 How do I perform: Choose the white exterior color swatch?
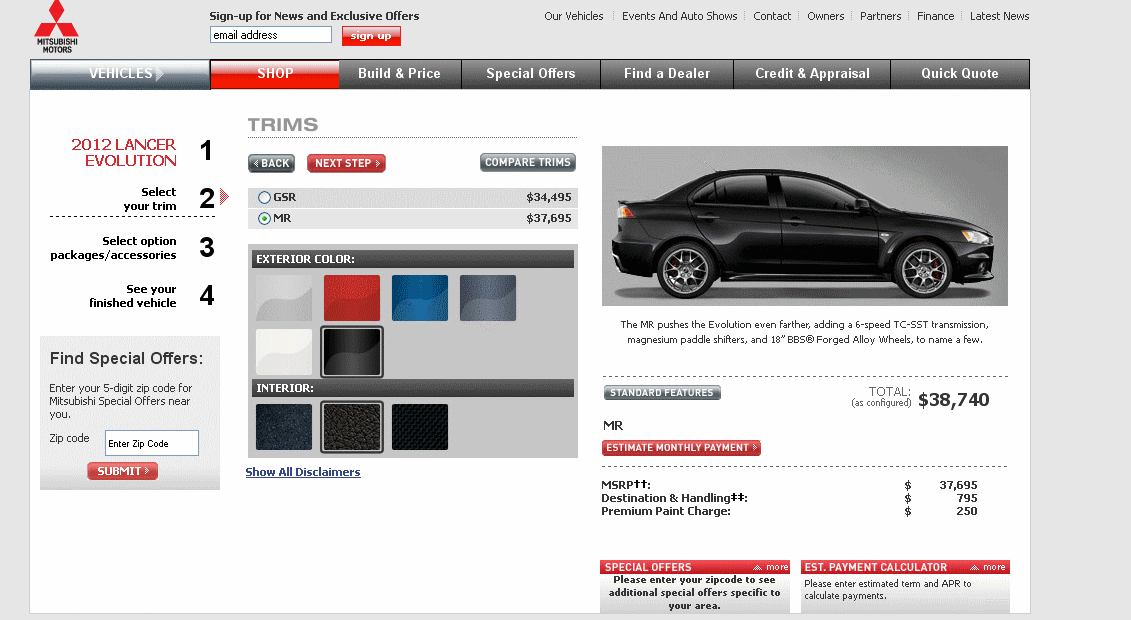pyautogui.click(x=284, y=352)
